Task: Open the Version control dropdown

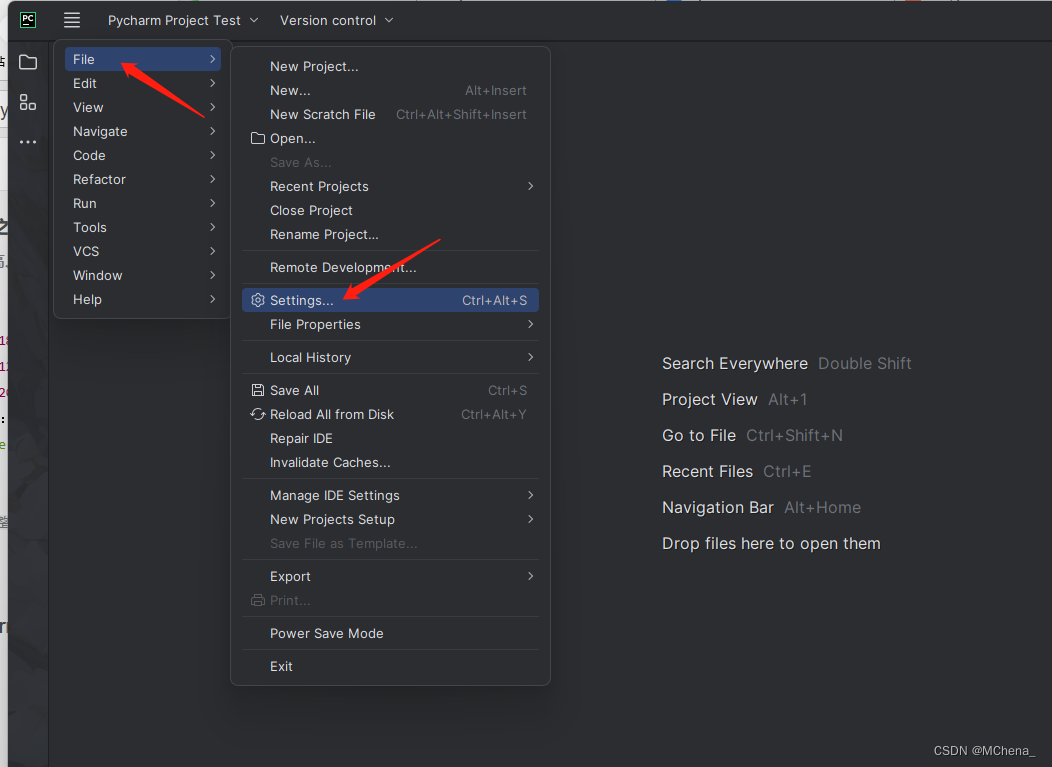Action: coord(336,20)
